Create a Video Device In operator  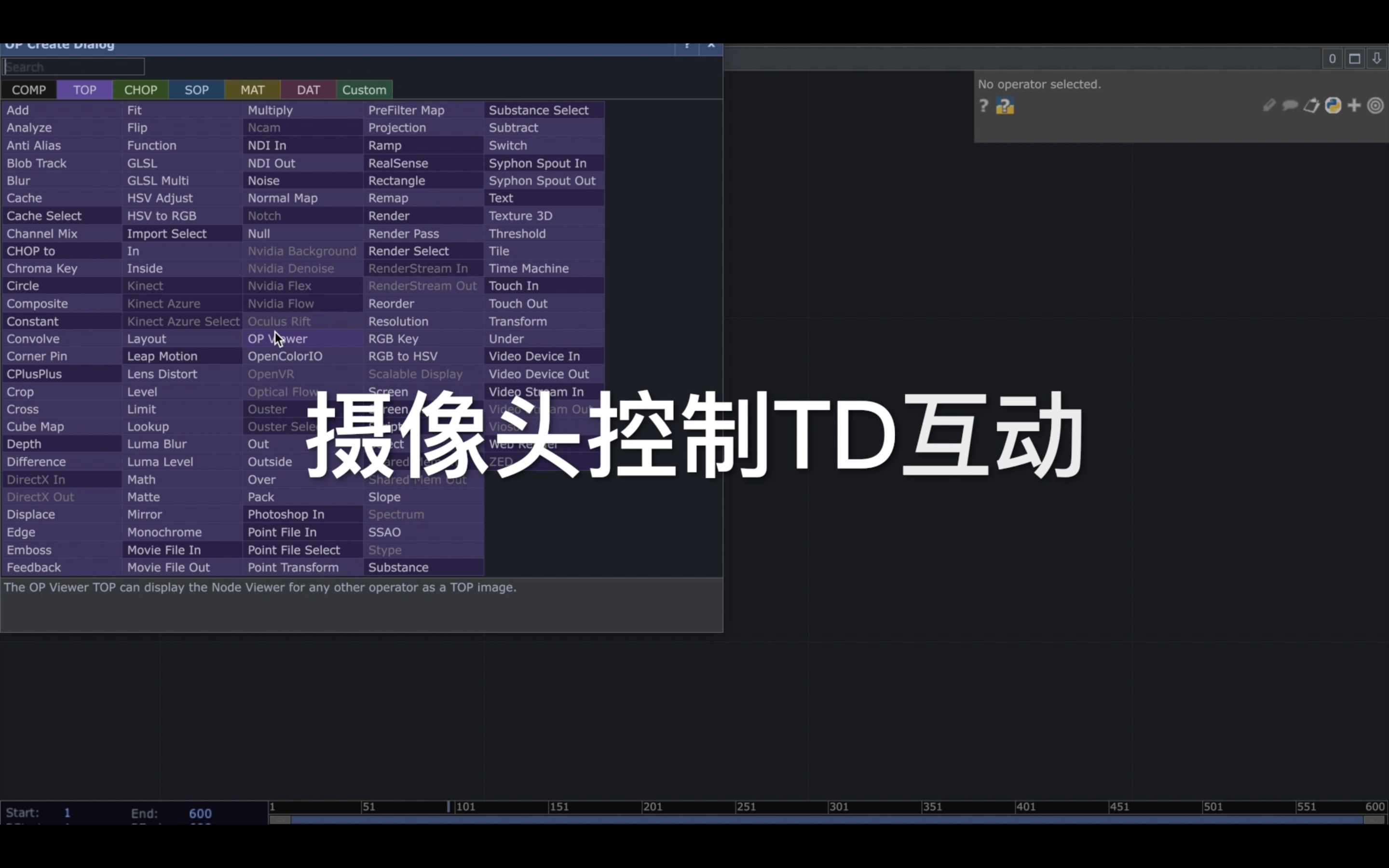point(534,356)
